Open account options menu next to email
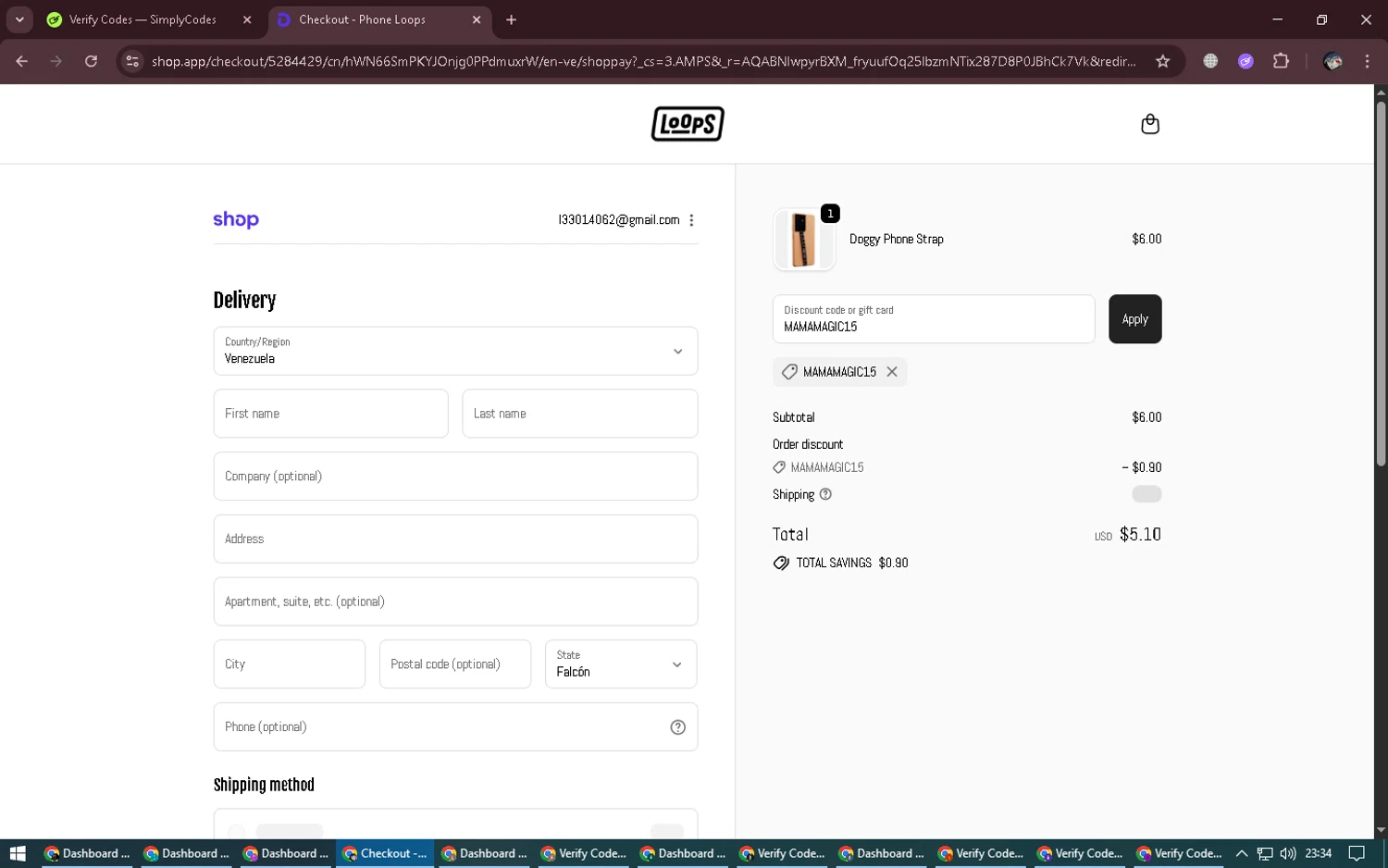This screenshot has height=868, width=1388. click(691, 220)
